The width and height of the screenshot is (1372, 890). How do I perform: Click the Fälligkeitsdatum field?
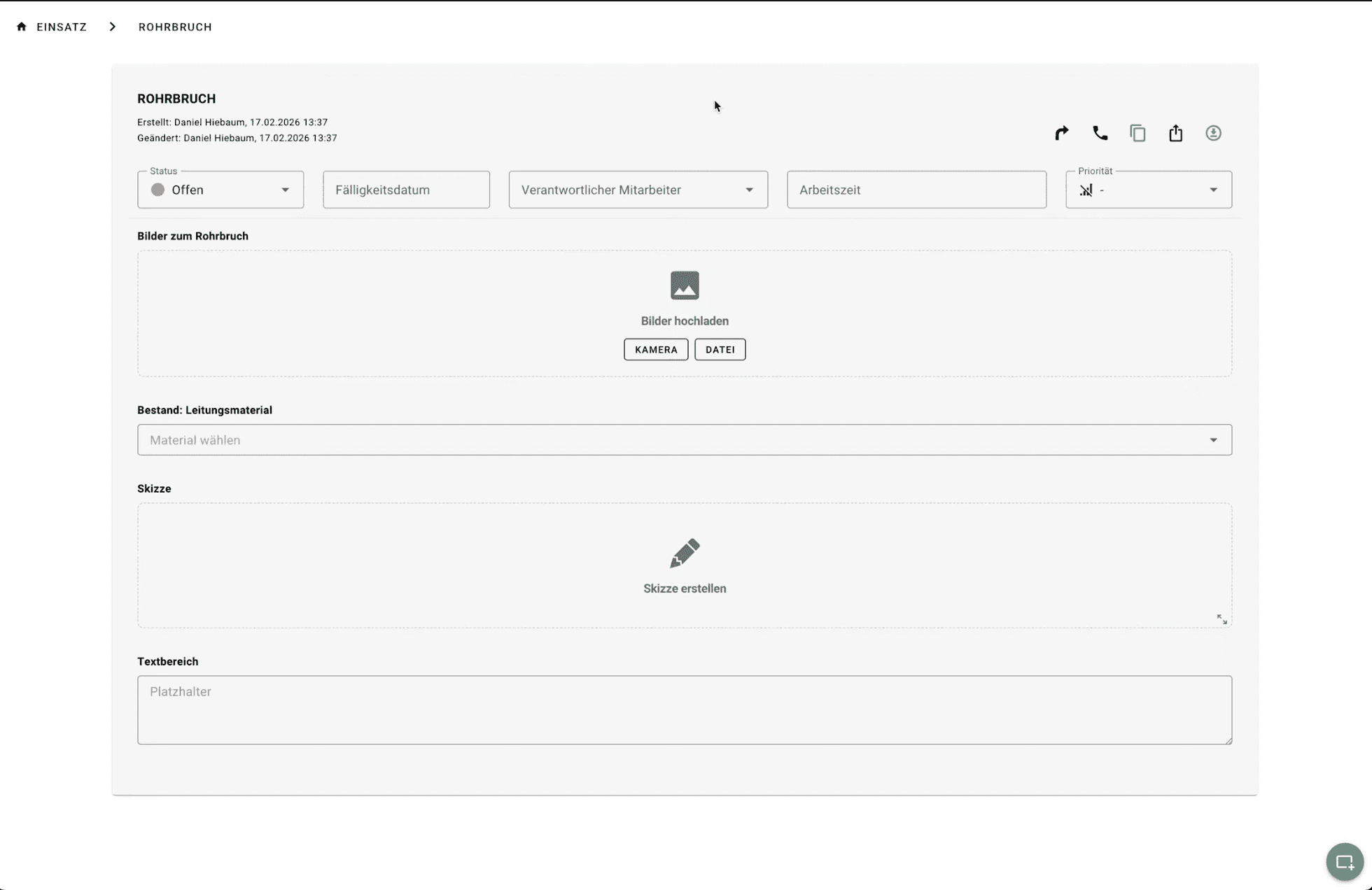coord(406,190)
